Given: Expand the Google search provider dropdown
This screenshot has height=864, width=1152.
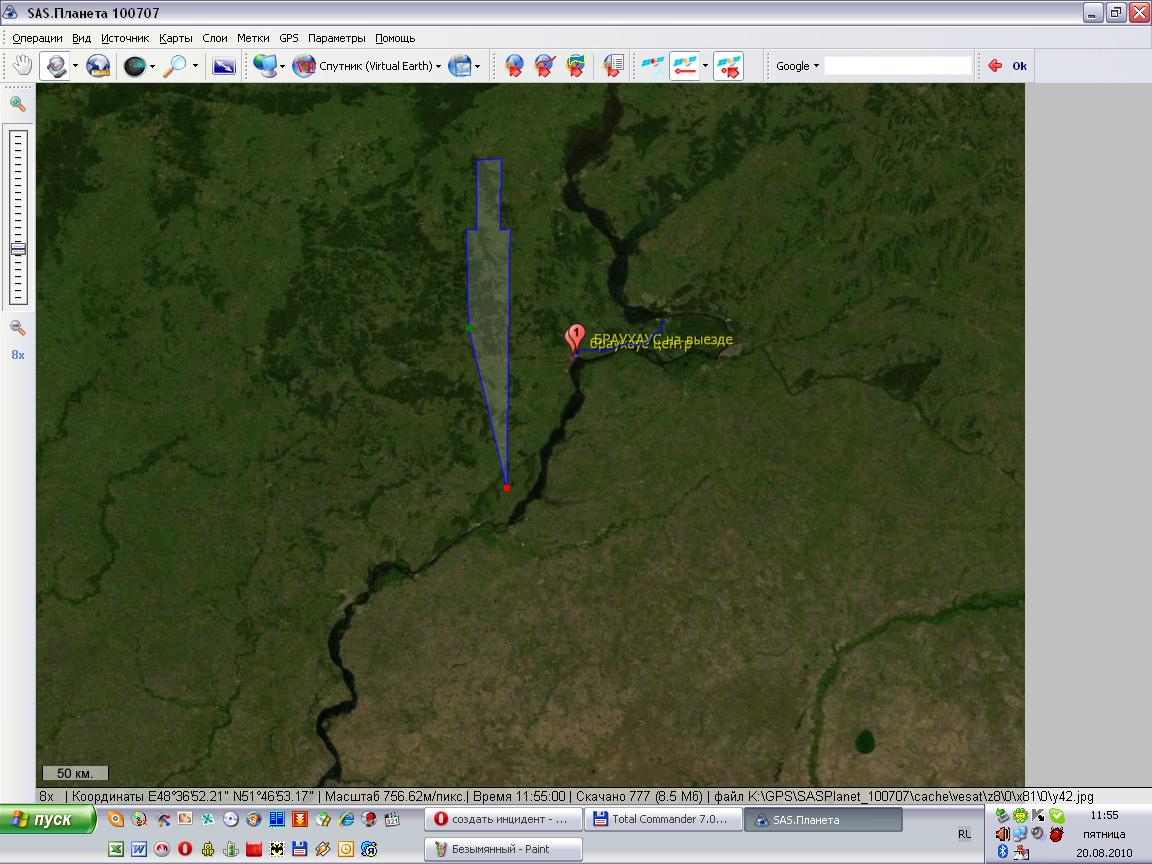Looking at the screenshot, I should coord(797,66).
